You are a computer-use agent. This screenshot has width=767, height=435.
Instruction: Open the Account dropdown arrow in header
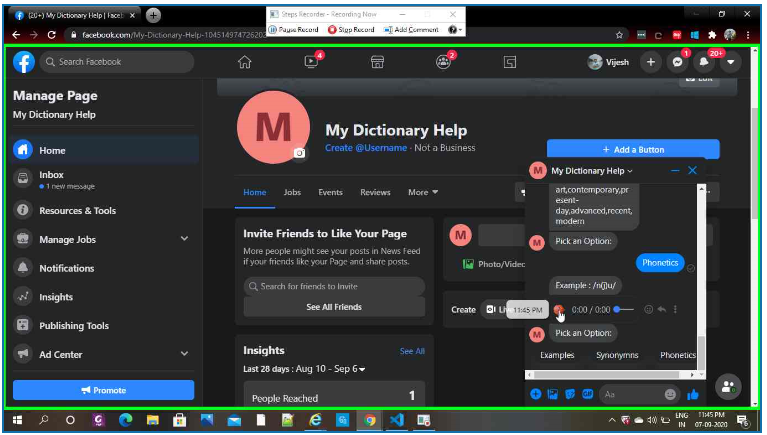[x=730, y=62]
